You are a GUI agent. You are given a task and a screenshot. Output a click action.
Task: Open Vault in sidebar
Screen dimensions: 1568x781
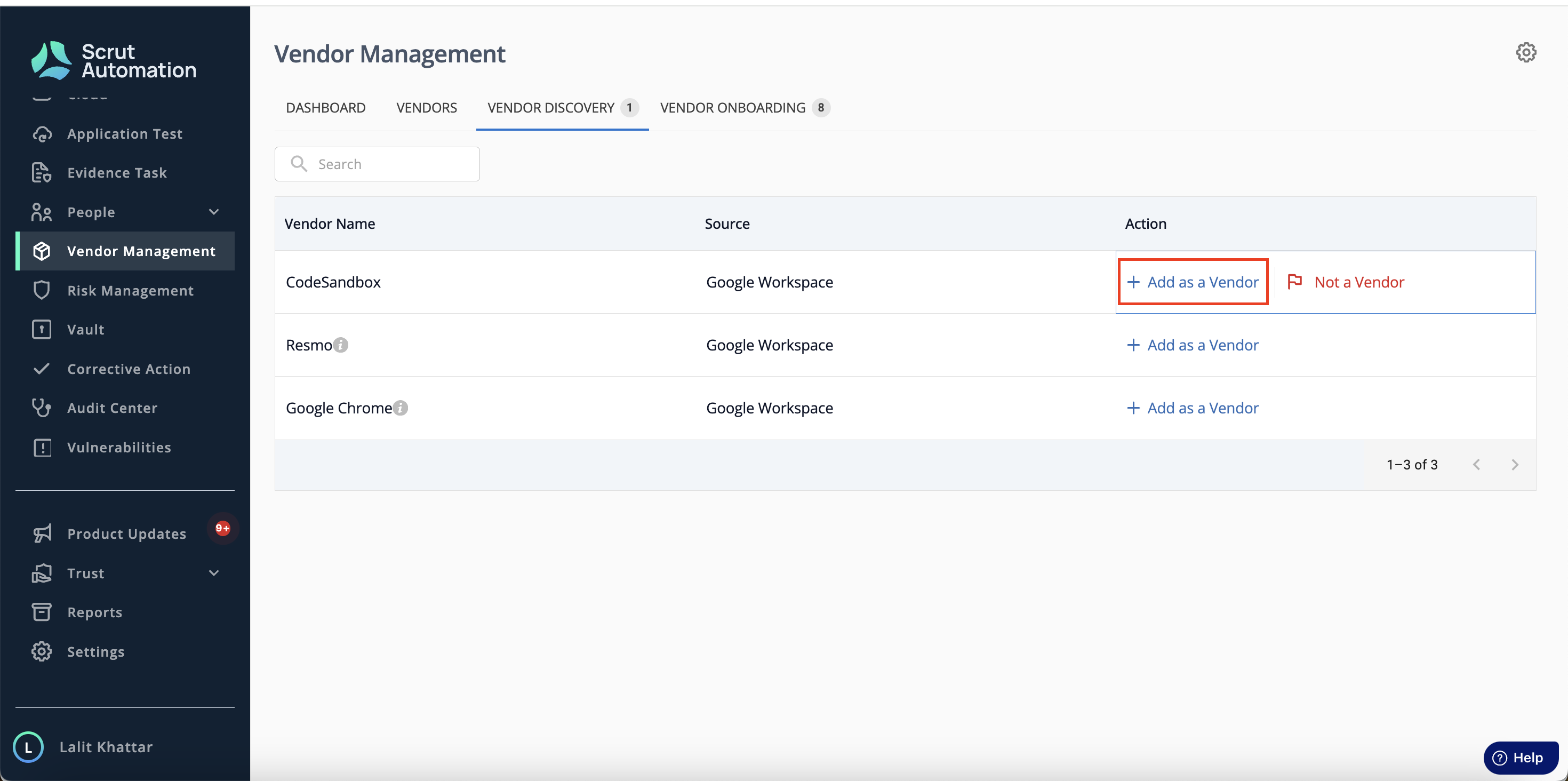pos(125,329)
